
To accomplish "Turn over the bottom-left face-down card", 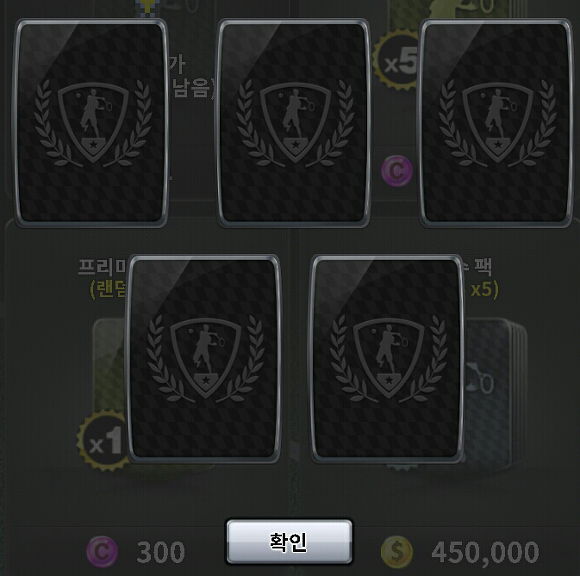I will (x=204, y=358).
